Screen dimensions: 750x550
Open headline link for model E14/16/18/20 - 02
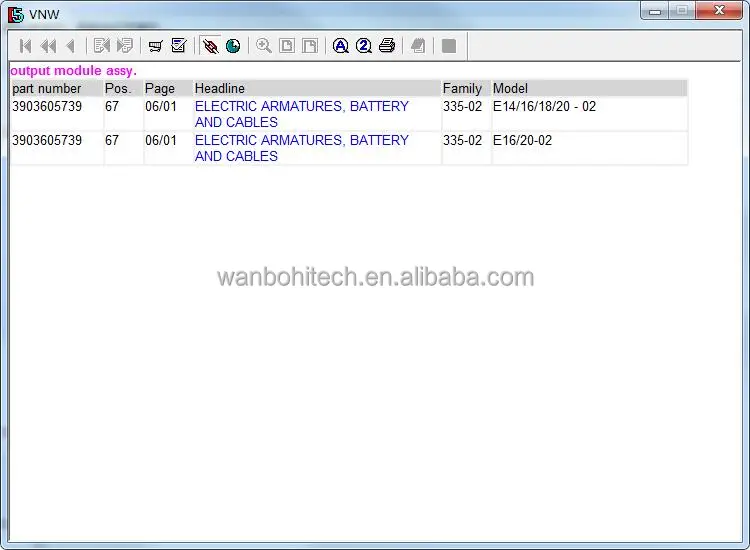point(302,114)
